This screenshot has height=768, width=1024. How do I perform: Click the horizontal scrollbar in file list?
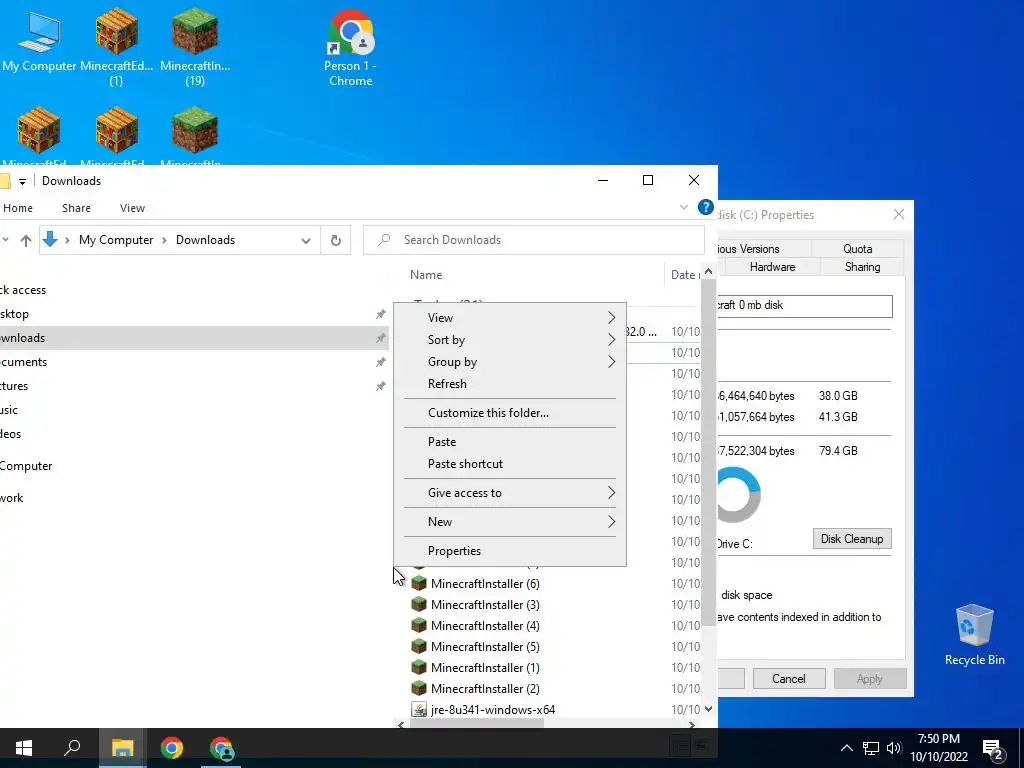[x=475, y=724]
